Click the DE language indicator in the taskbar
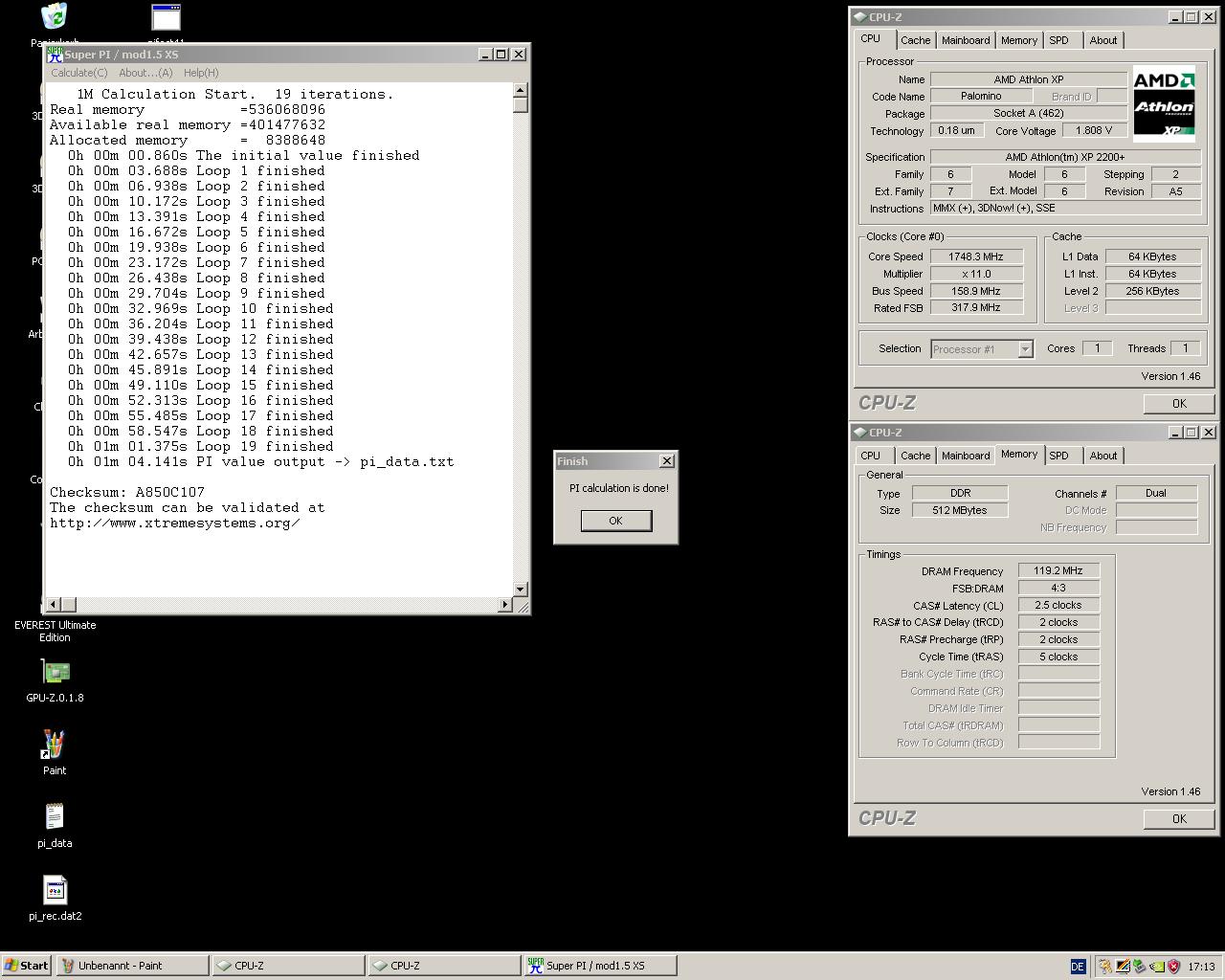The width and height of the screenshot is (1225, 980). click(1078, 967)
